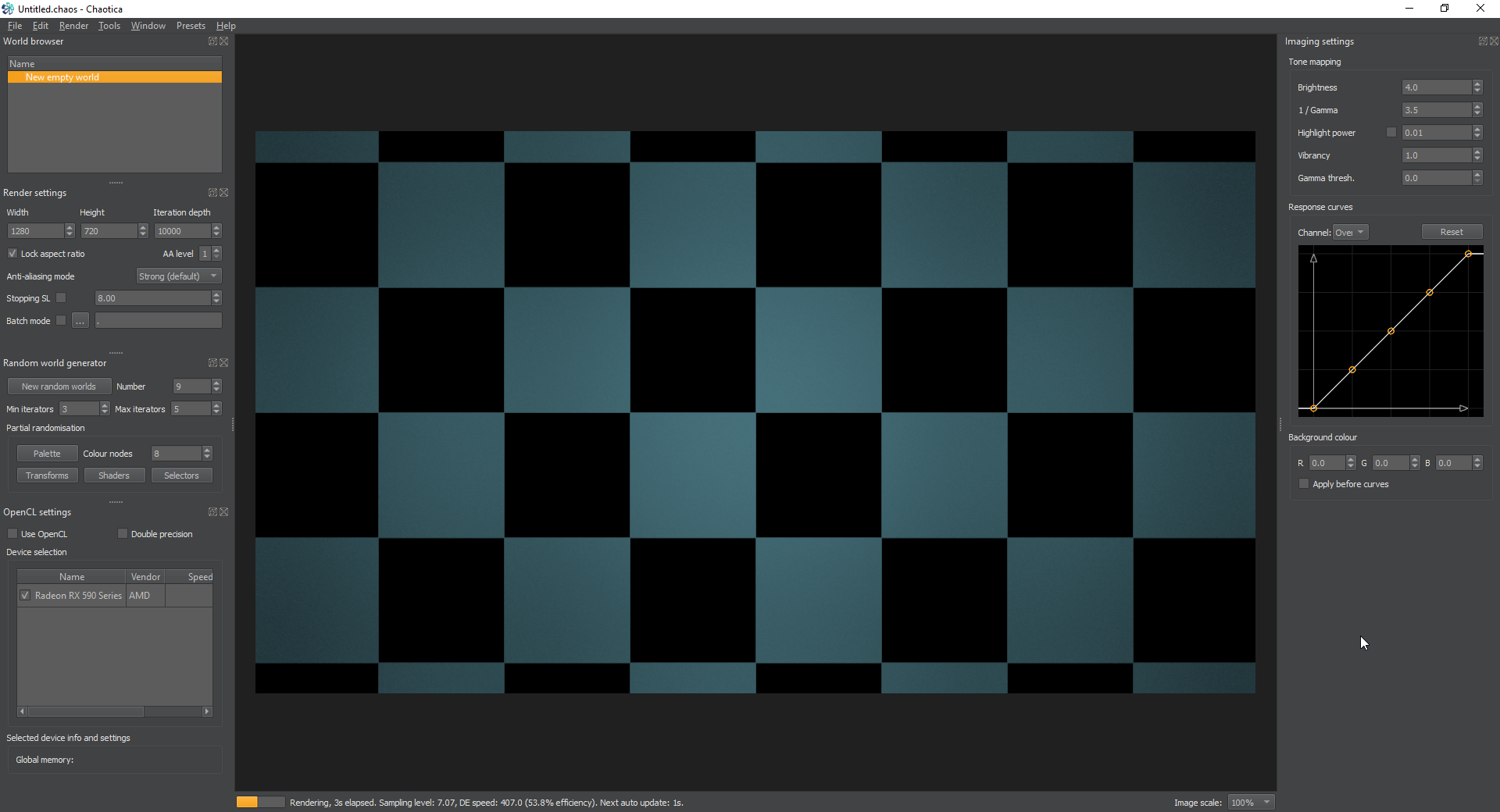Enable Batch mode checkbox
The image size is (1500, 812).
(x=61, y=321)
